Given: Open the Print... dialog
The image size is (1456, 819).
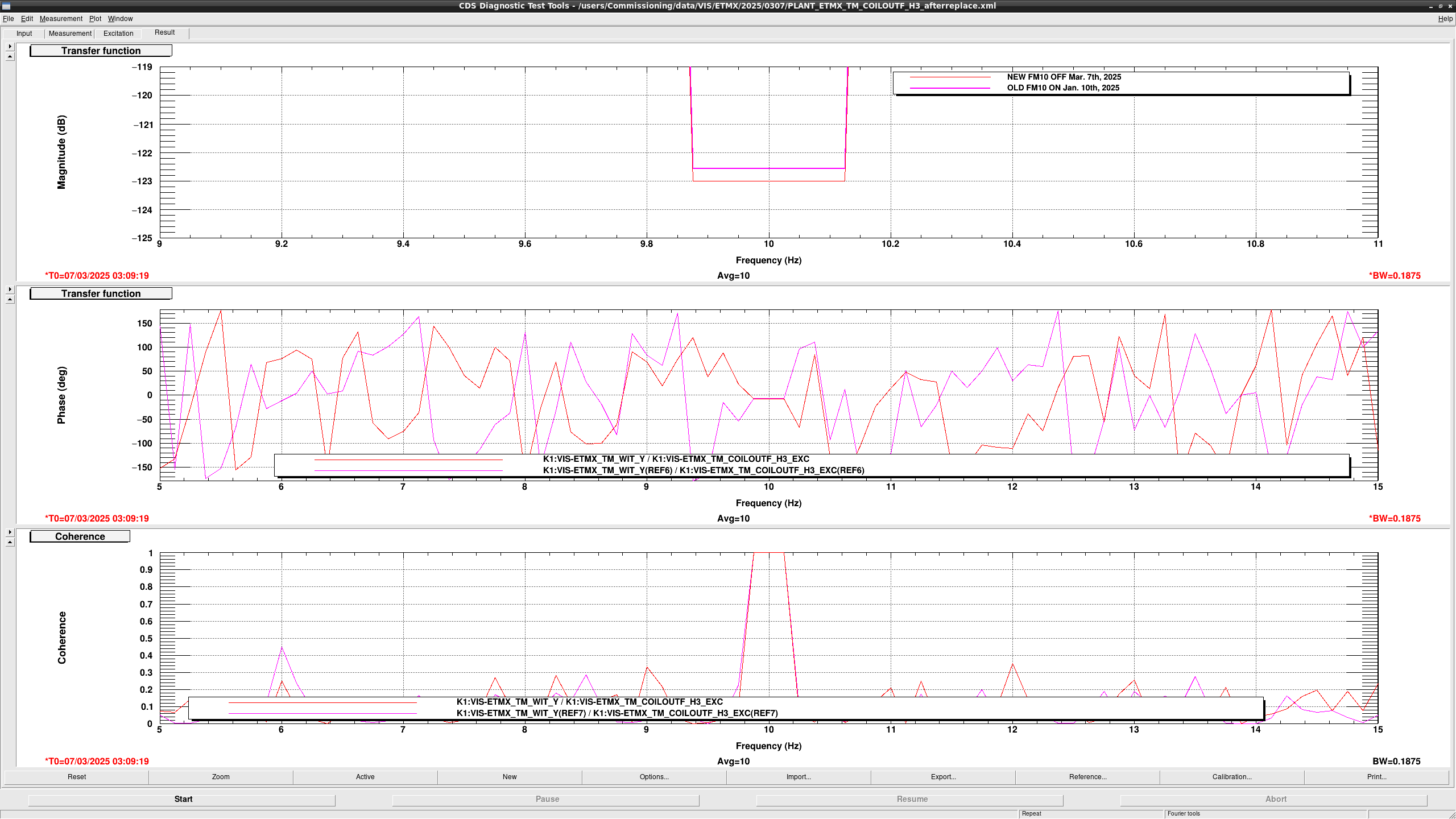Looking at the screenshot, I should [1376, 777].
